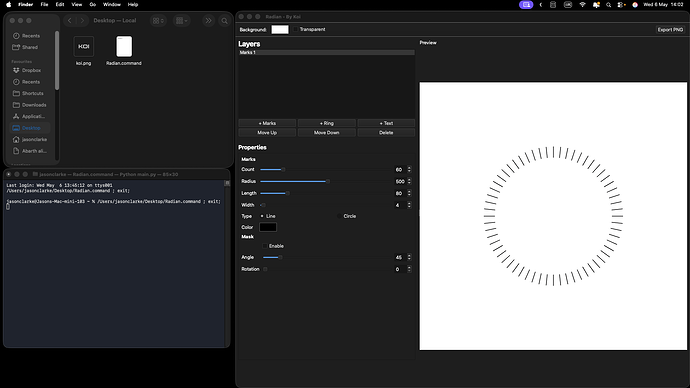Select the koi.png file thumbnail
The image size is (690, 388).
[x=84, y=47]
